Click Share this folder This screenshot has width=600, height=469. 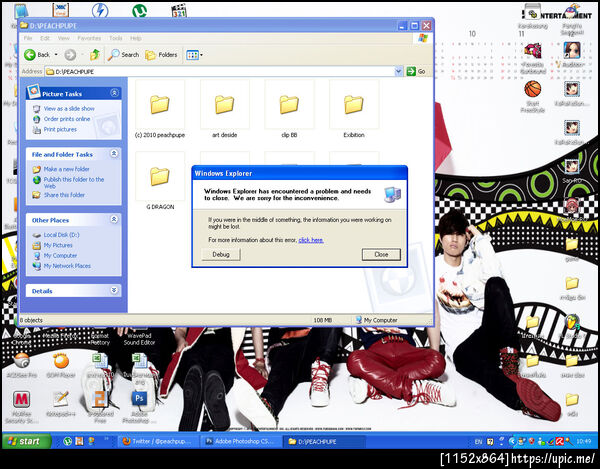click(x=64, y=195)
